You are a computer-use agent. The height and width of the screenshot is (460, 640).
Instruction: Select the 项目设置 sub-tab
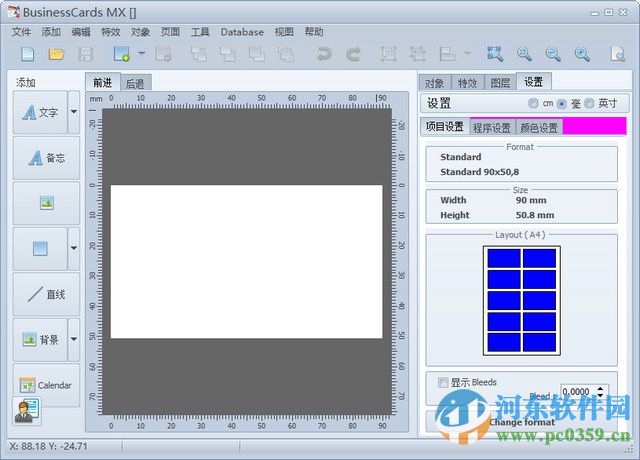(445, 127)
